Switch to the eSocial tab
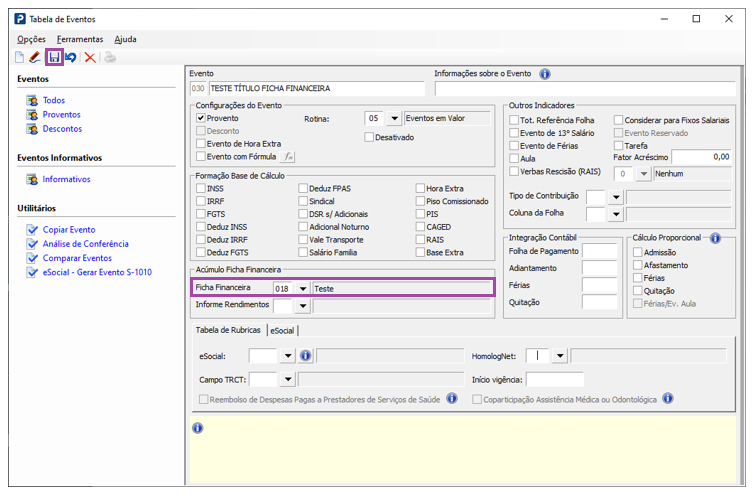Viewport: 753px width, 495px height. (282, 330)
